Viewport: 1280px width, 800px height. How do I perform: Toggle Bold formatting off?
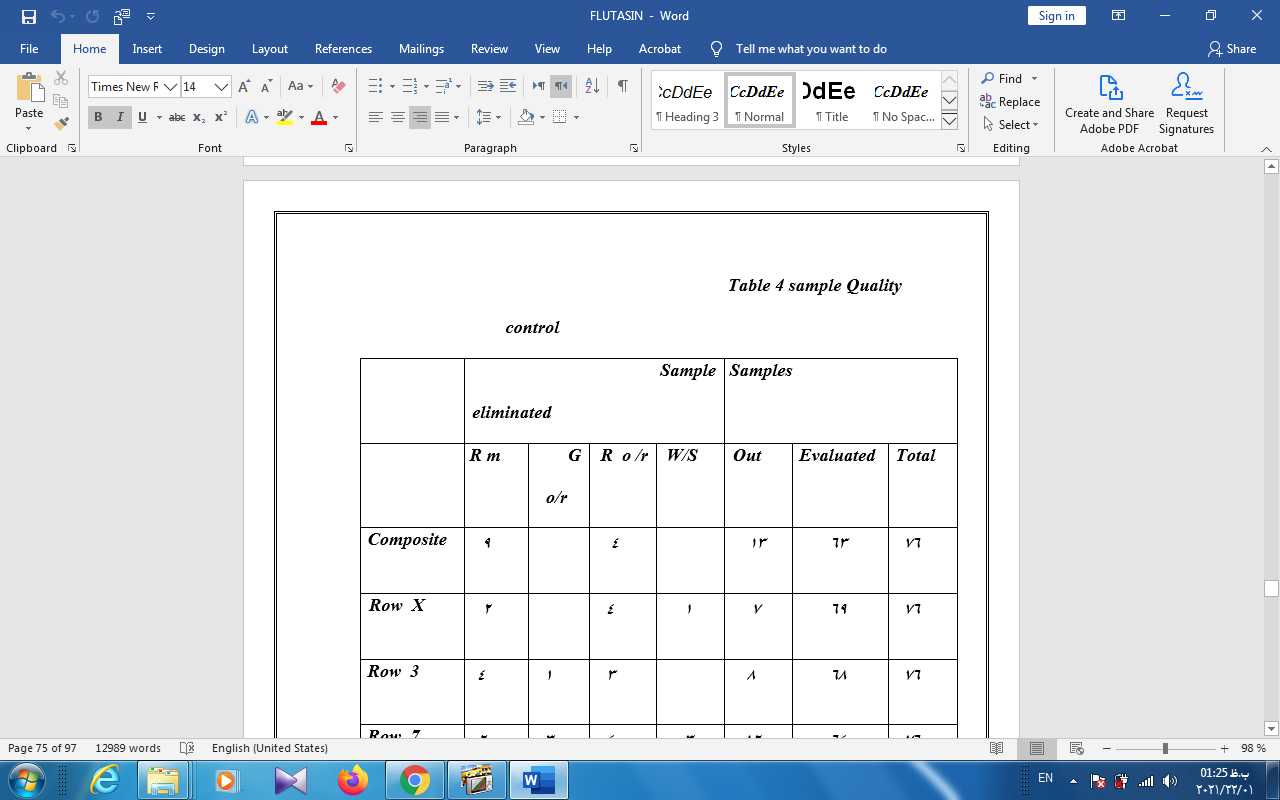tap(98, 118)
